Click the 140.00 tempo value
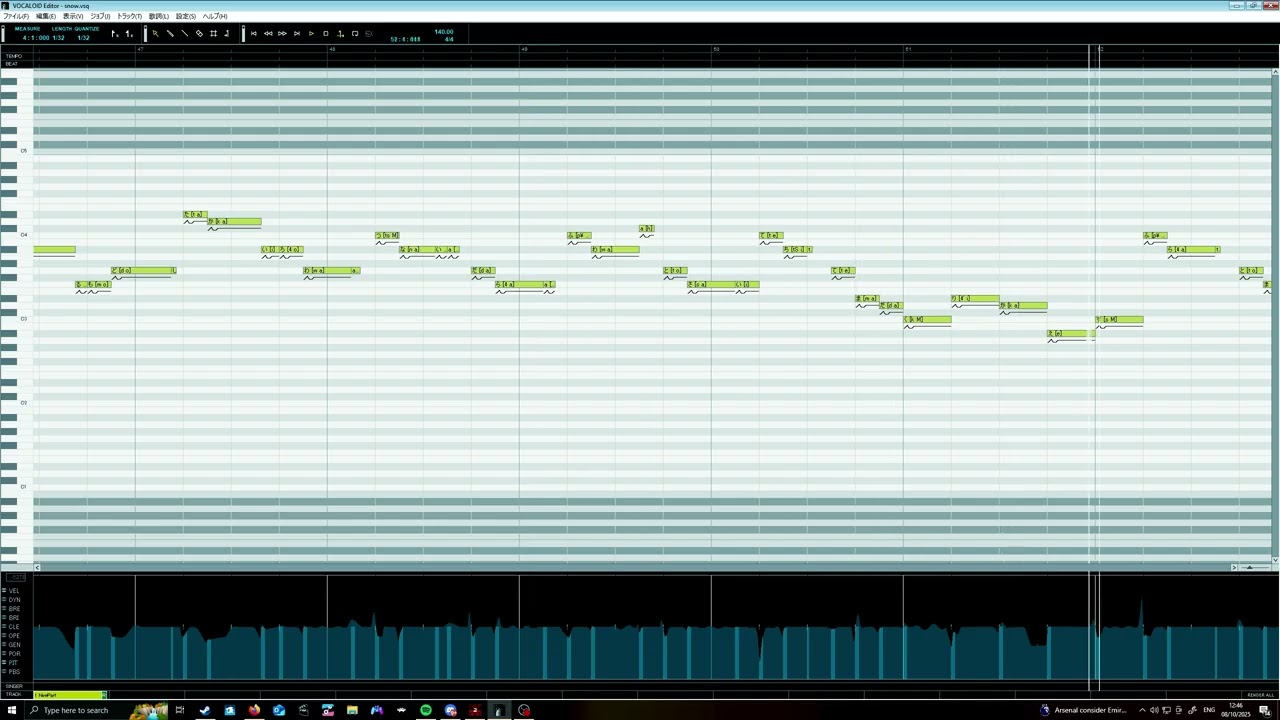 click(444, 32)
